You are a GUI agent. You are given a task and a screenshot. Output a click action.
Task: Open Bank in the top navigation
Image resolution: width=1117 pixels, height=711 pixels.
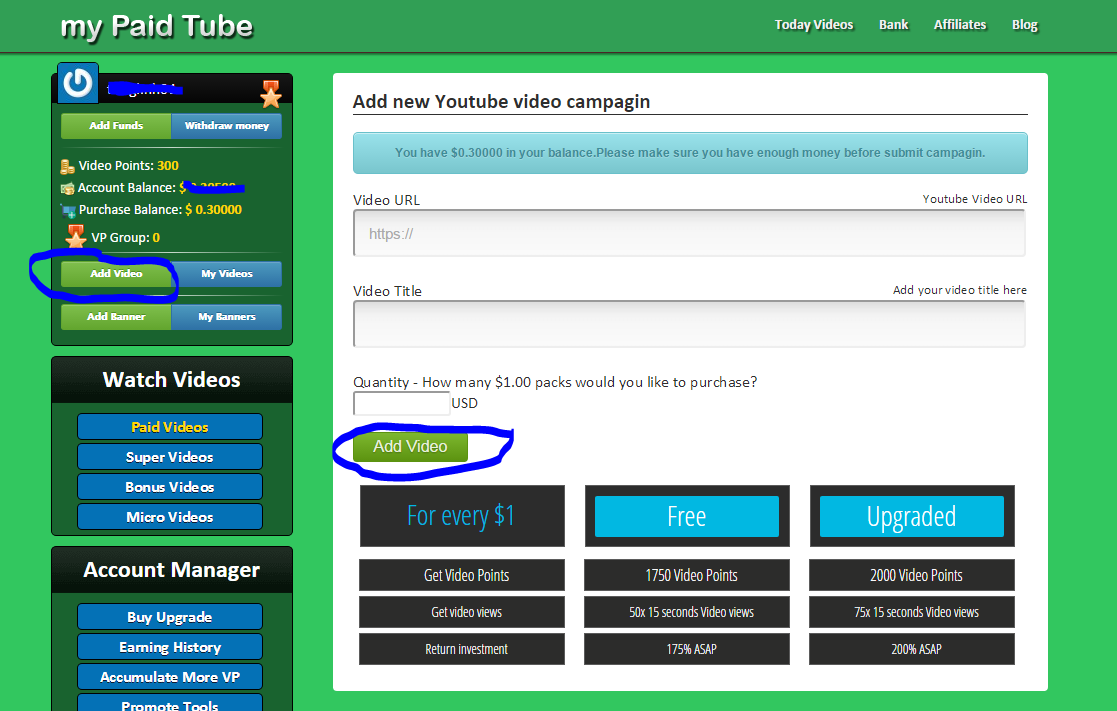(893, 25)
